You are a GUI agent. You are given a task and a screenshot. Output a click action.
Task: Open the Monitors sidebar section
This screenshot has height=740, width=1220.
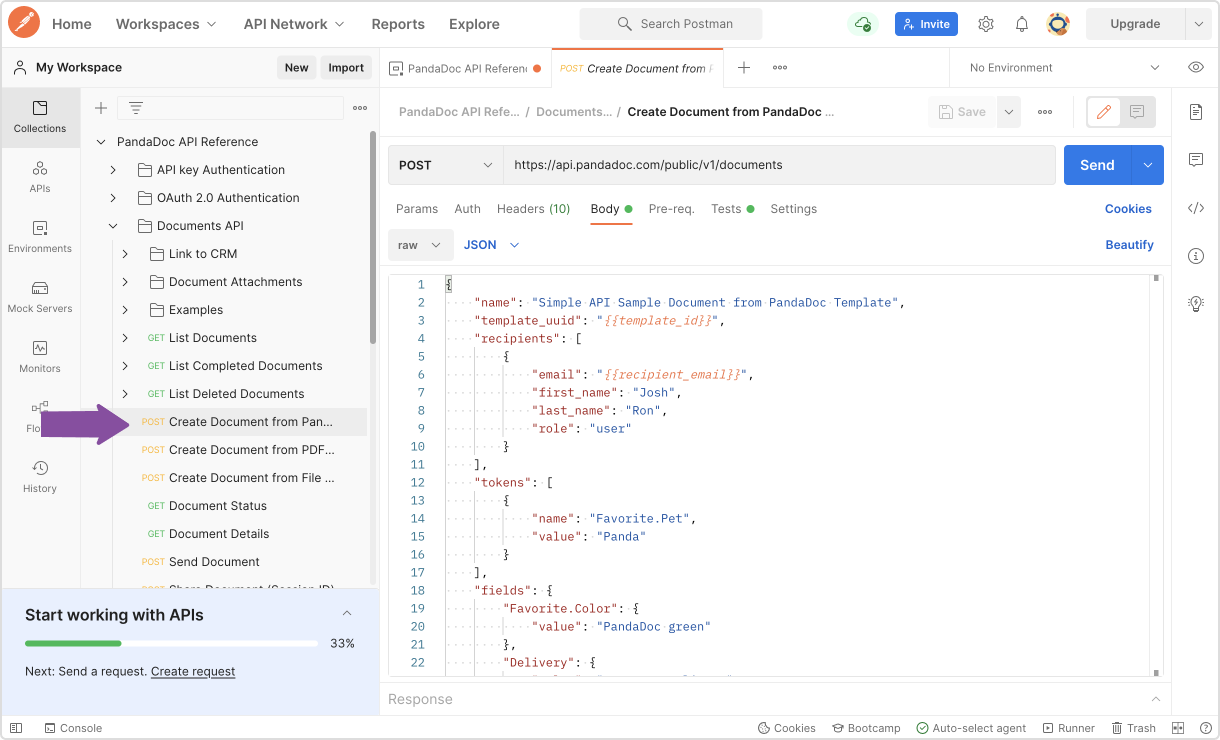coord(40,356)
